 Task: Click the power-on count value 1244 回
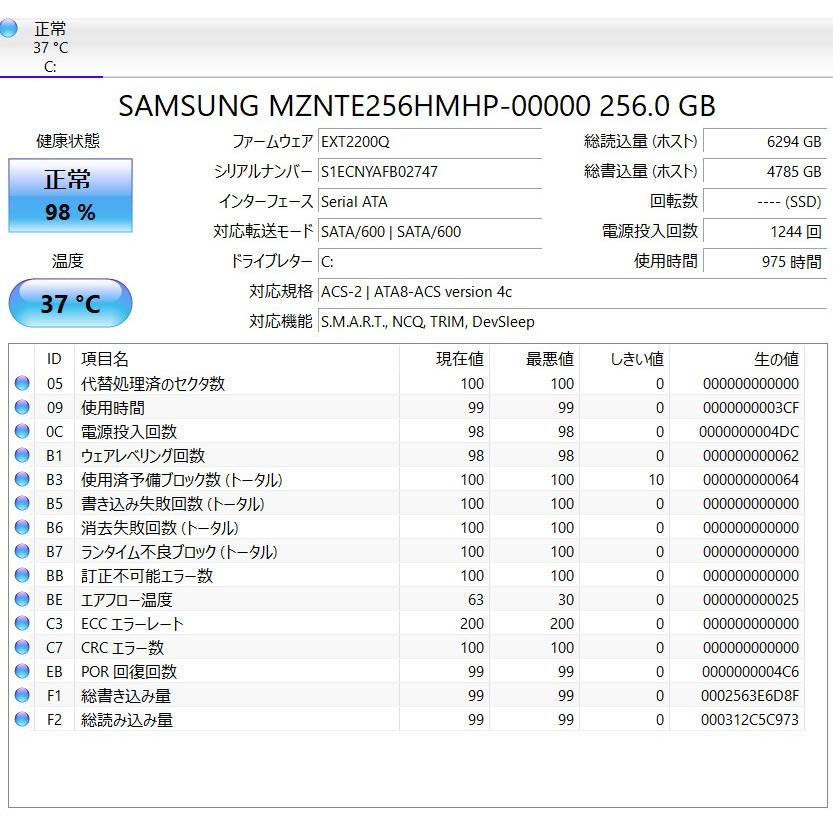(764, 232)
